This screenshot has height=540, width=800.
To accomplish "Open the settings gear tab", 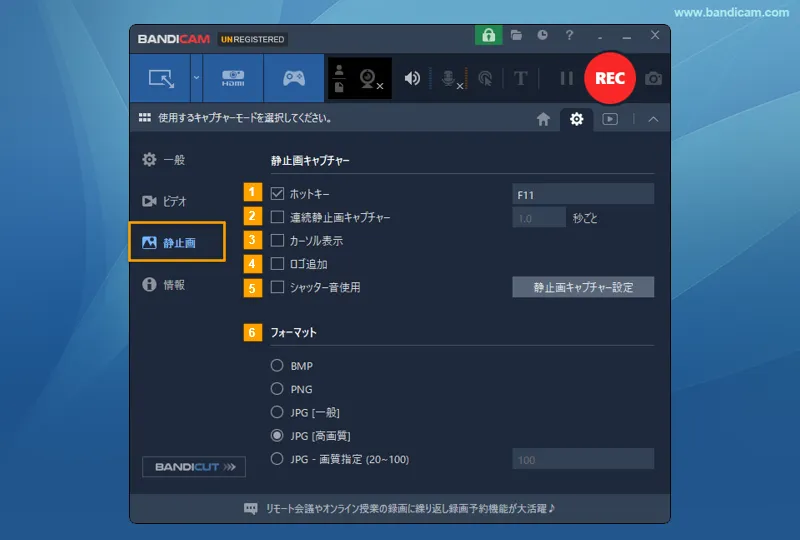I will [x=577, y=119].
